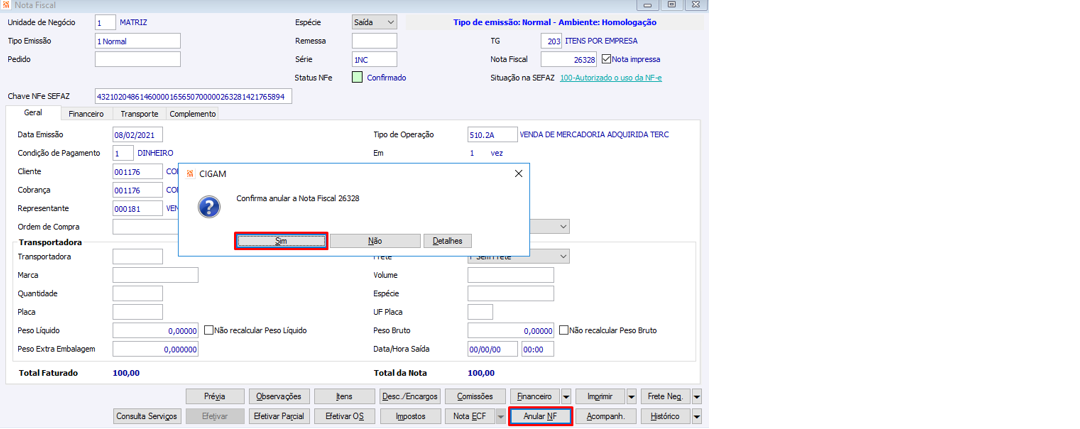Click the Imprimir button
This screenshot has width=1080, height=429.
tap(600, 397)
